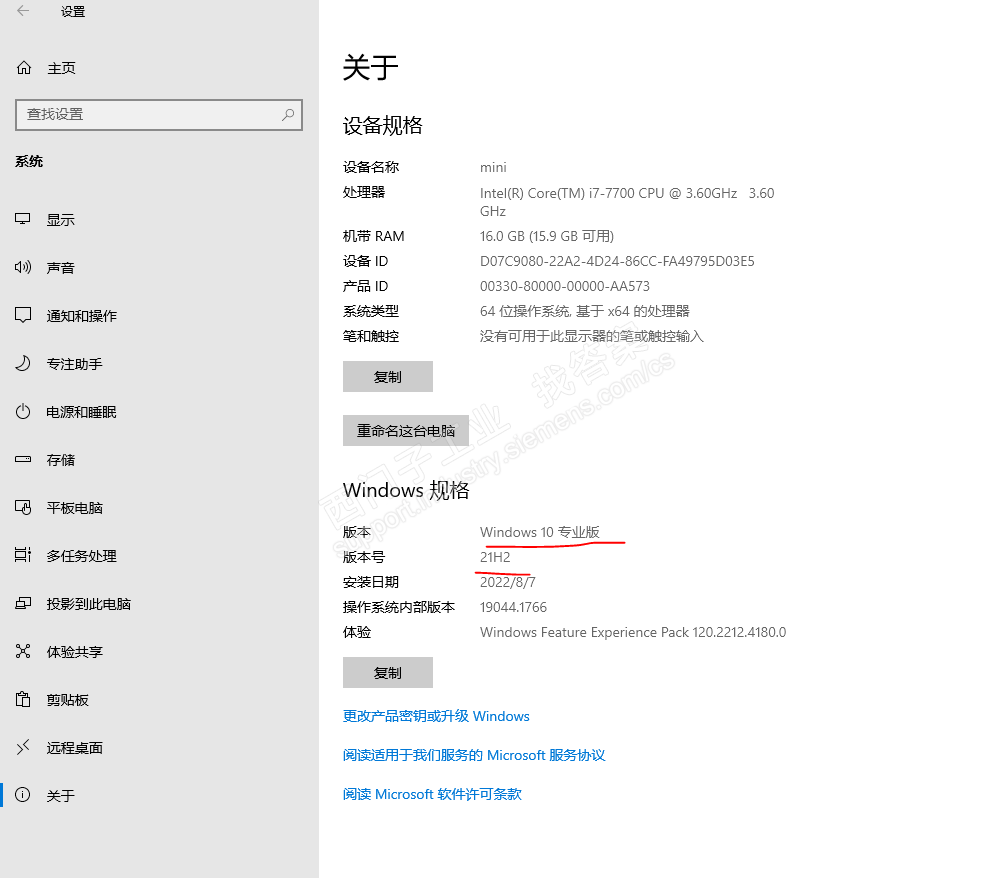Click the 投影到此电脑 projector icon
Viewport: 986px width, 878px height.
pos(23,604)
